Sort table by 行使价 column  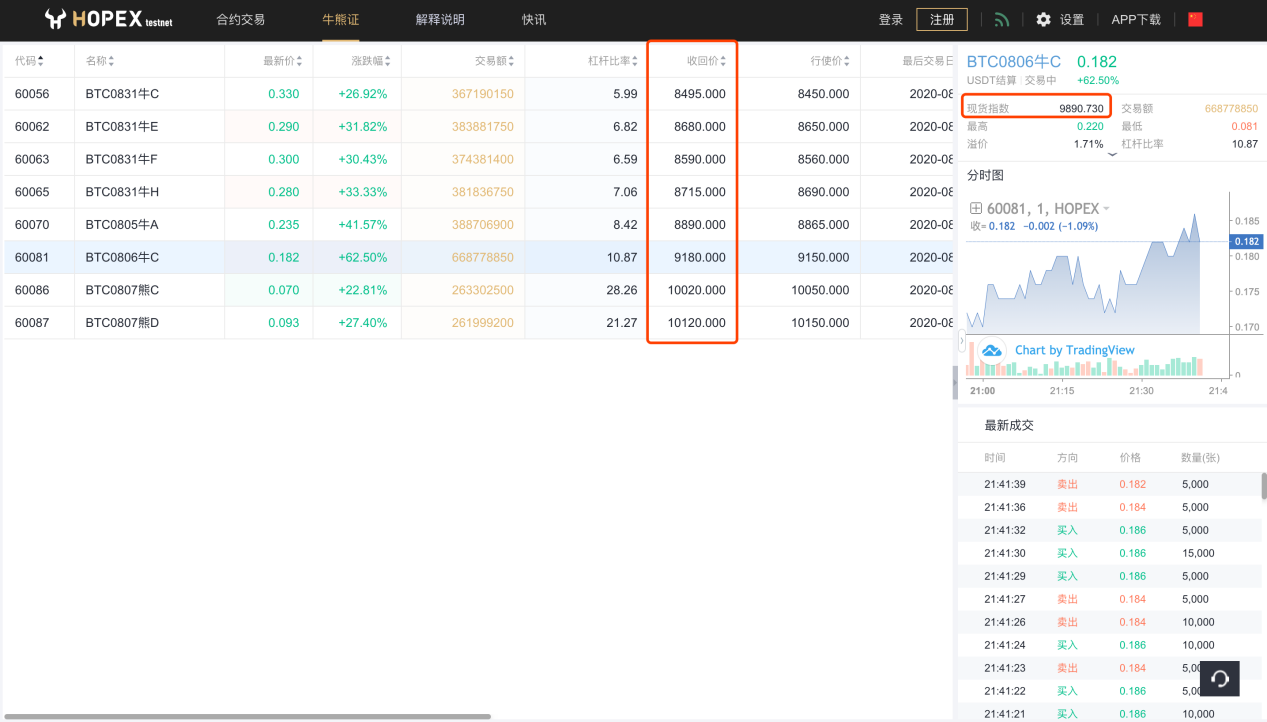click(x=830, y=61)
